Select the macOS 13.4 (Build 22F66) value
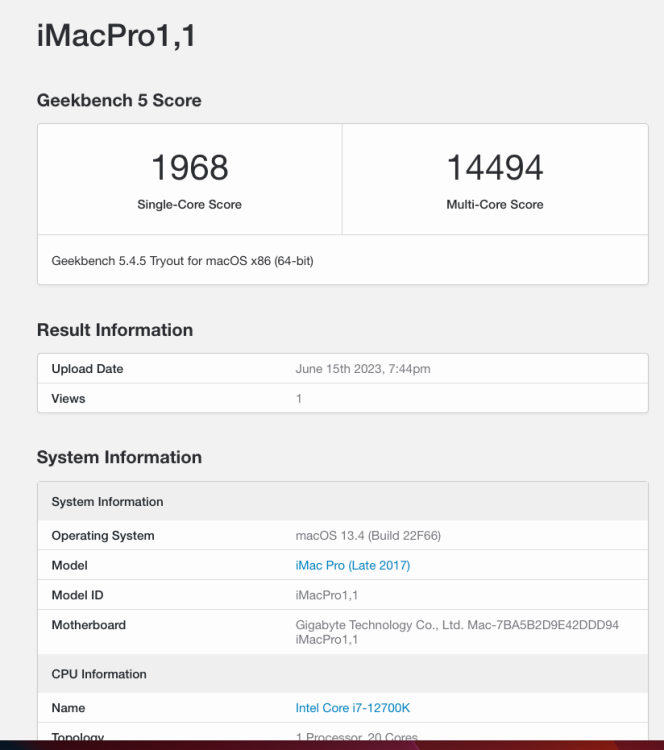 point(368,536)
